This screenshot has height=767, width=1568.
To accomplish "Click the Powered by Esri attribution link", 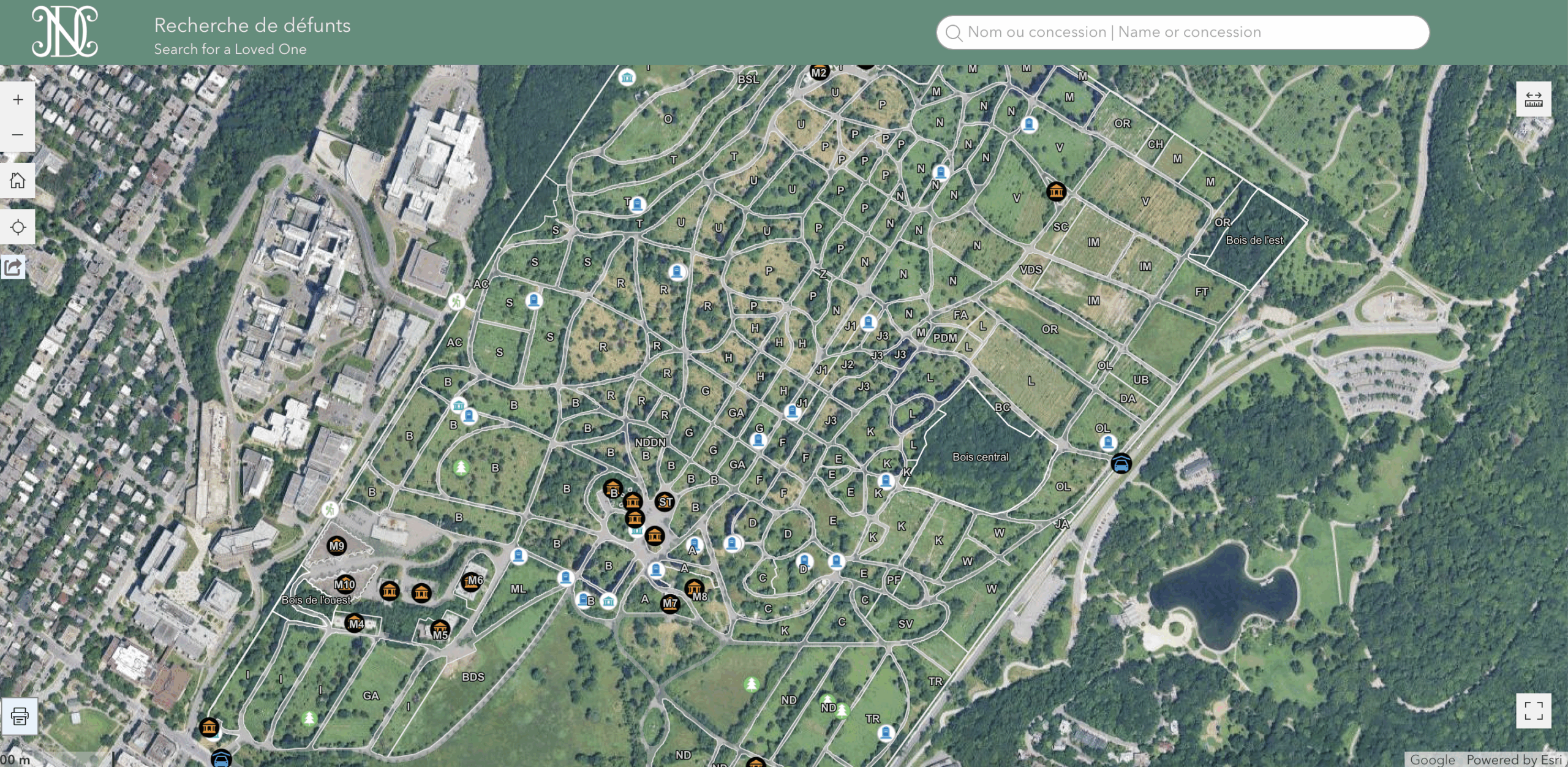I will 1514,760.
